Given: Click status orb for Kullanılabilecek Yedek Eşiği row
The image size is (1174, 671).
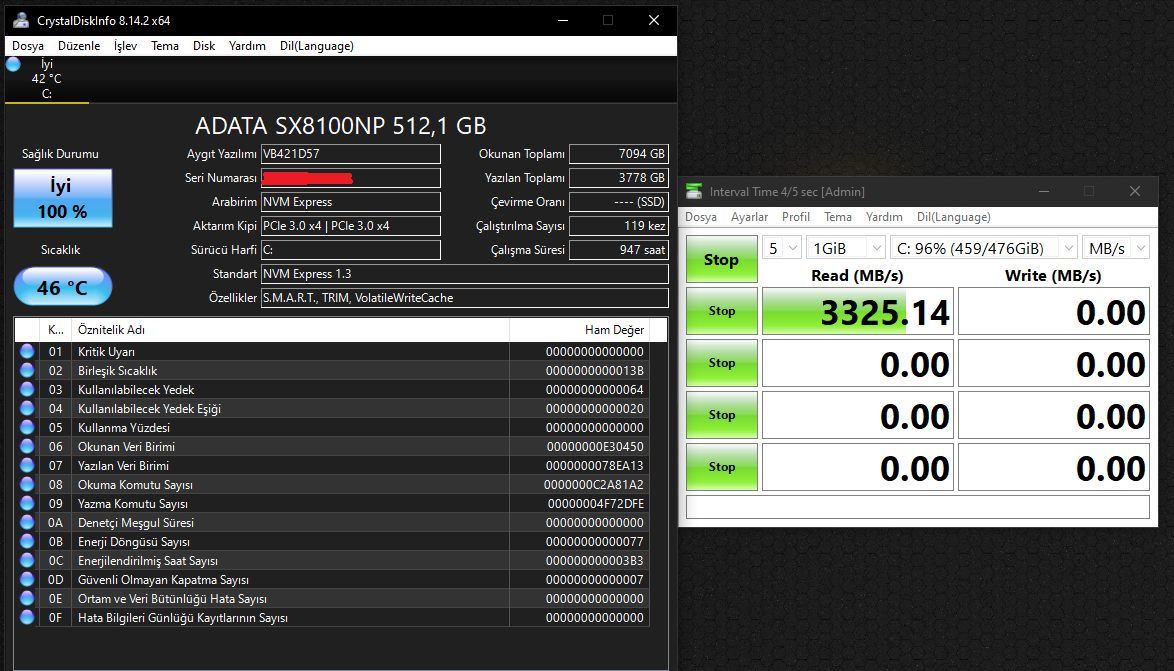Looking at the screenshot, I should coord(27,408).
